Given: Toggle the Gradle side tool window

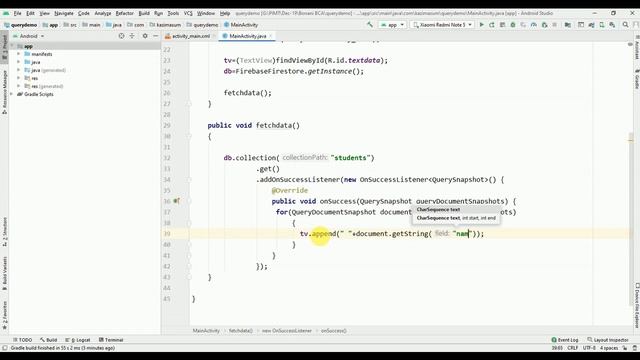Looking at the screenshot, I should pos(636,79).
